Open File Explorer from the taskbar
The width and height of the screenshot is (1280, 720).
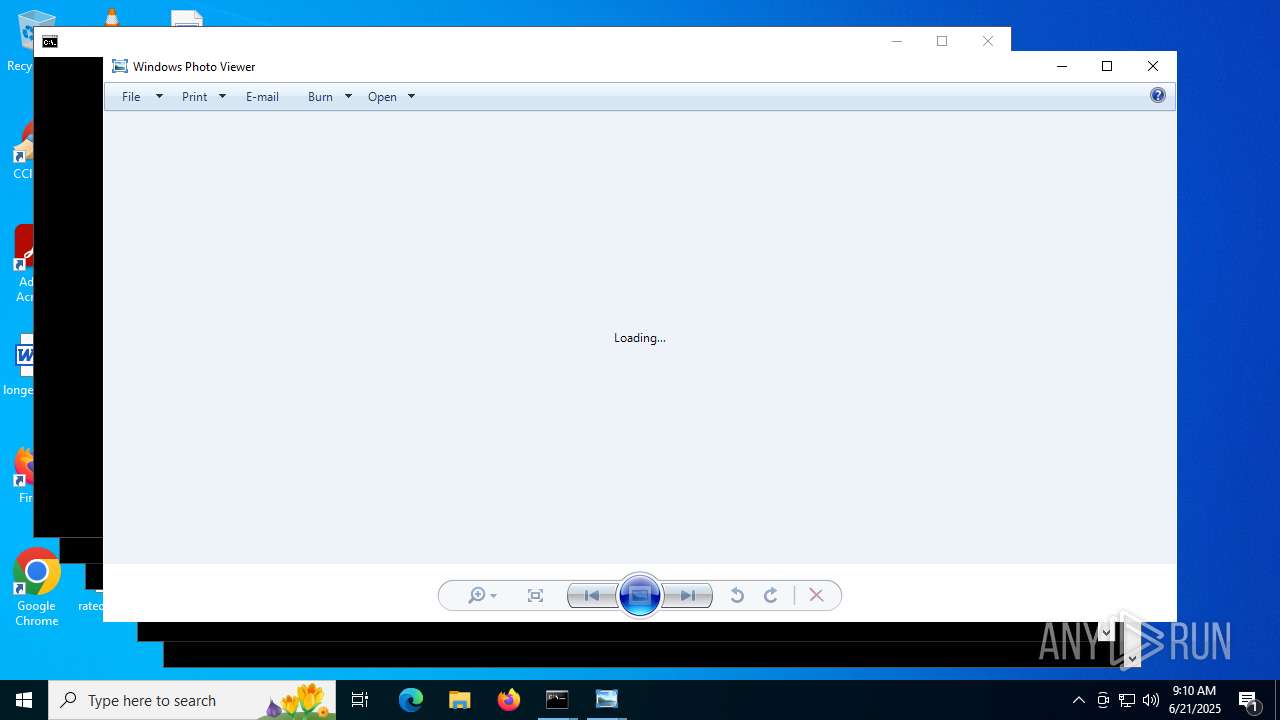pos(460,700)
